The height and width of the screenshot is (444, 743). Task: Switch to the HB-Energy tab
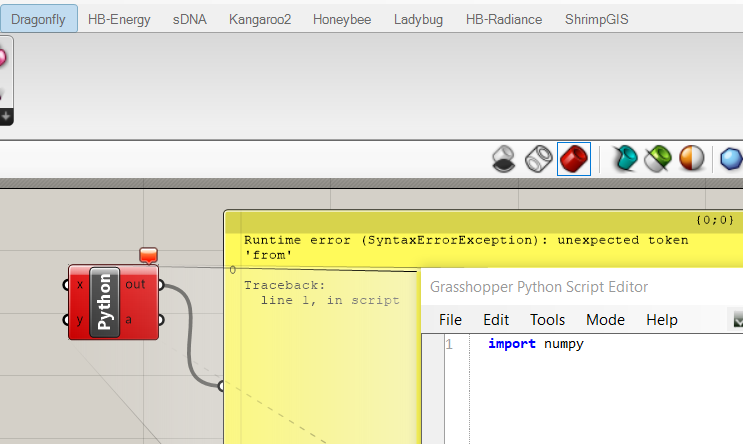pos(119,19)
